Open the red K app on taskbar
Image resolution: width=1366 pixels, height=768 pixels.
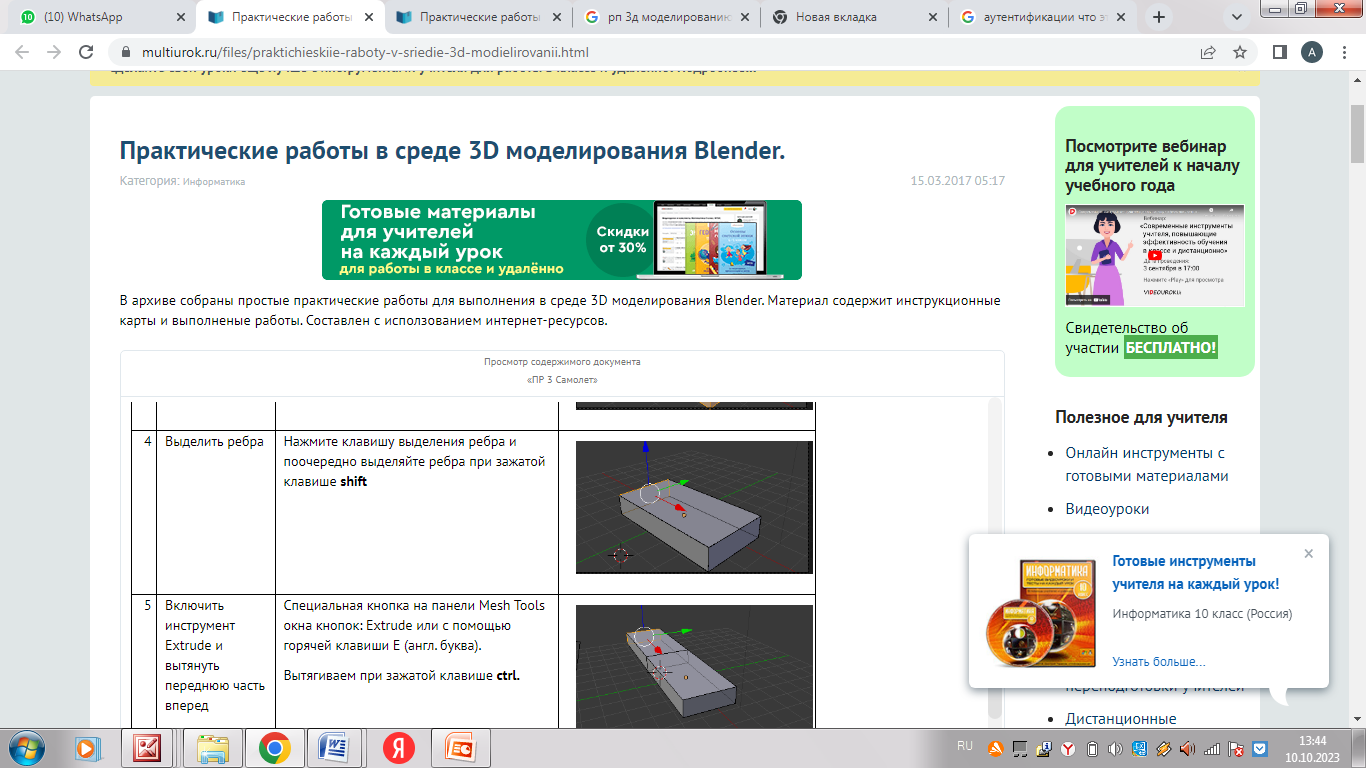click(x=148, y=747)
